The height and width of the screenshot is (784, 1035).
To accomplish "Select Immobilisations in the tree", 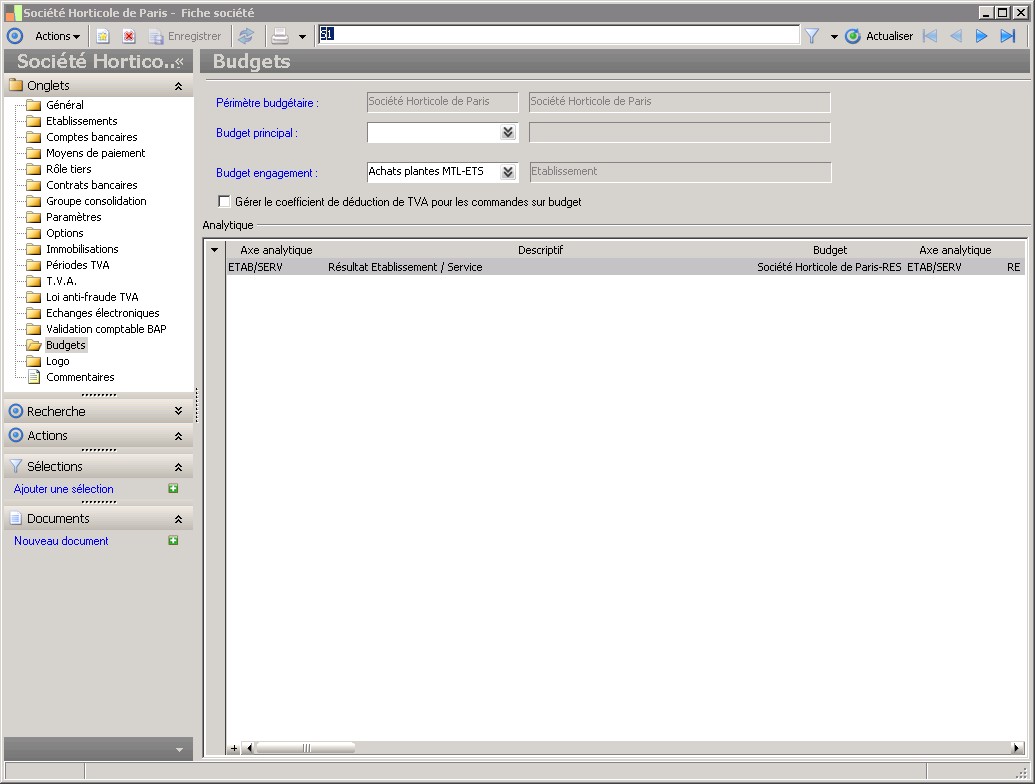I will (83, 249).
